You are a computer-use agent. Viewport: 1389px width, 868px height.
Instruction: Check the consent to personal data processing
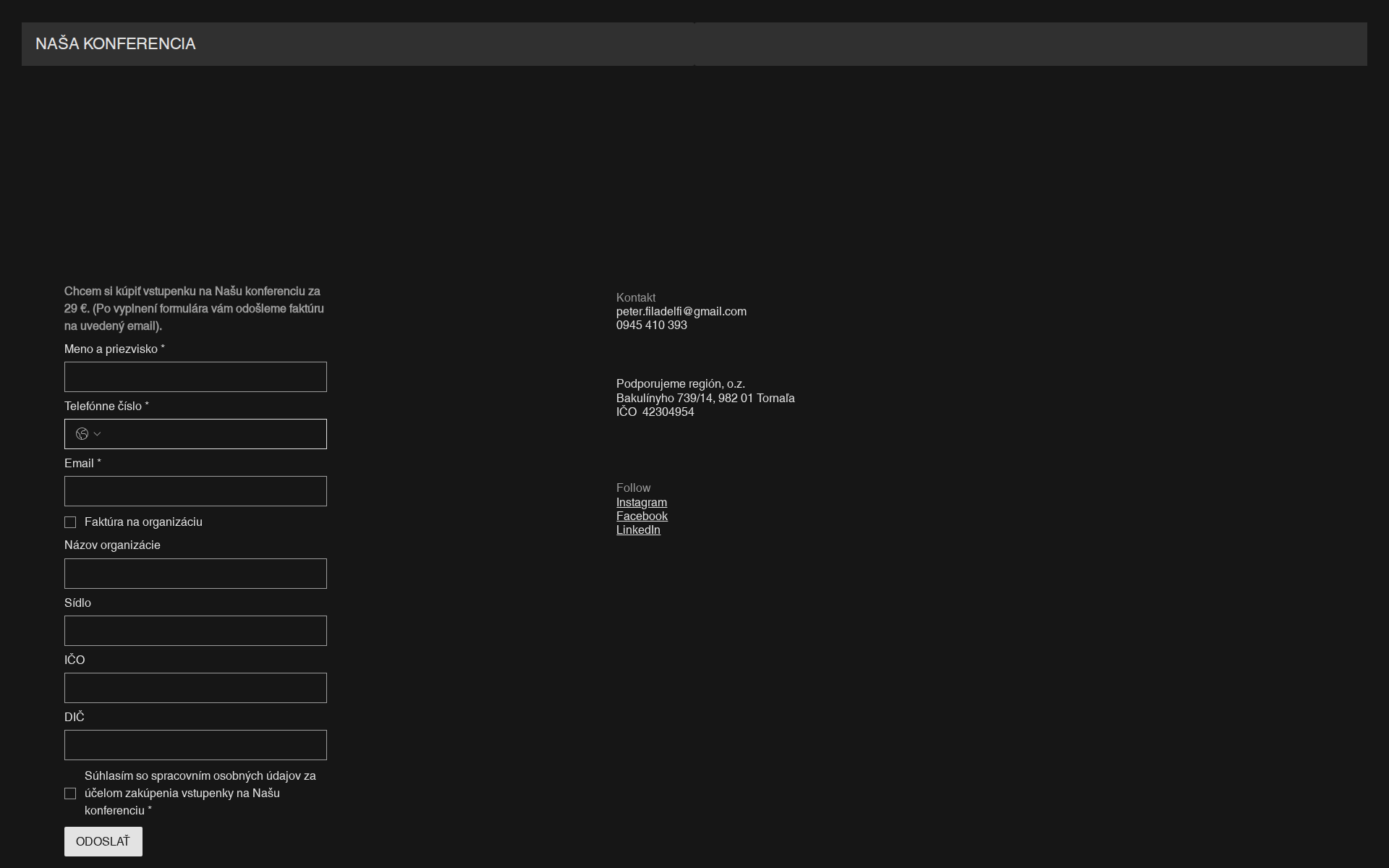pos(70,793)
